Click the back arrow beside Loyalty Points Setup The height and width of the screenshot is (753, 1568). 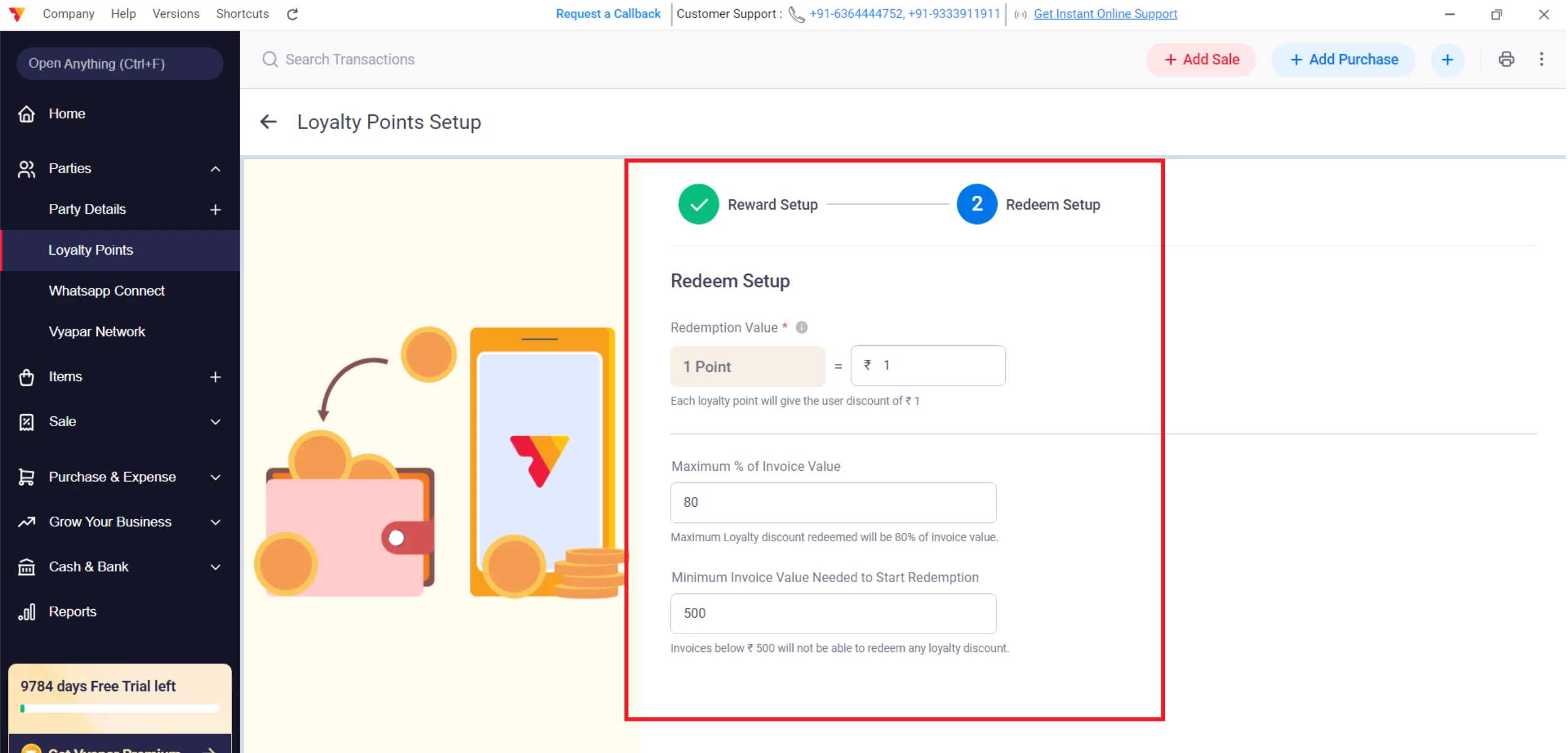(268, 121)
